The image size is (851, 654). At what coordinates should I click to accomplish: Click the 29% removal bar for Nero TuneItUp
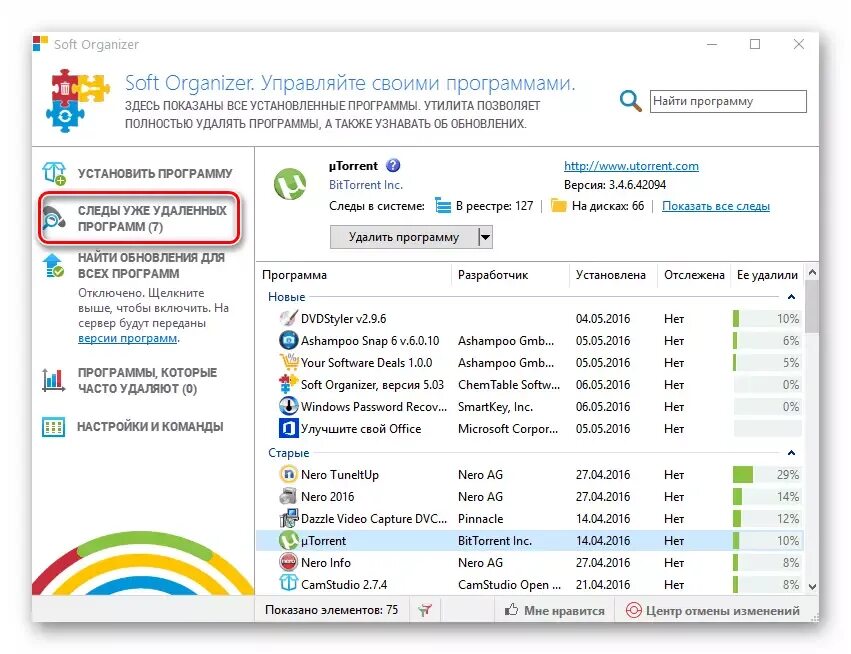[767, 475]
